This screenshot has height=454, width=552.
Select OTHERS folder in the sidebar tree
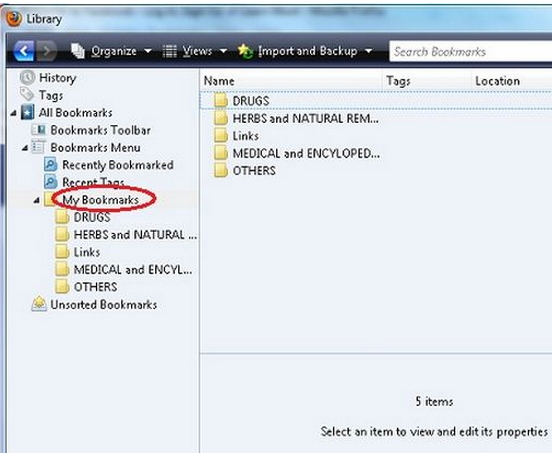pos(95,287)
